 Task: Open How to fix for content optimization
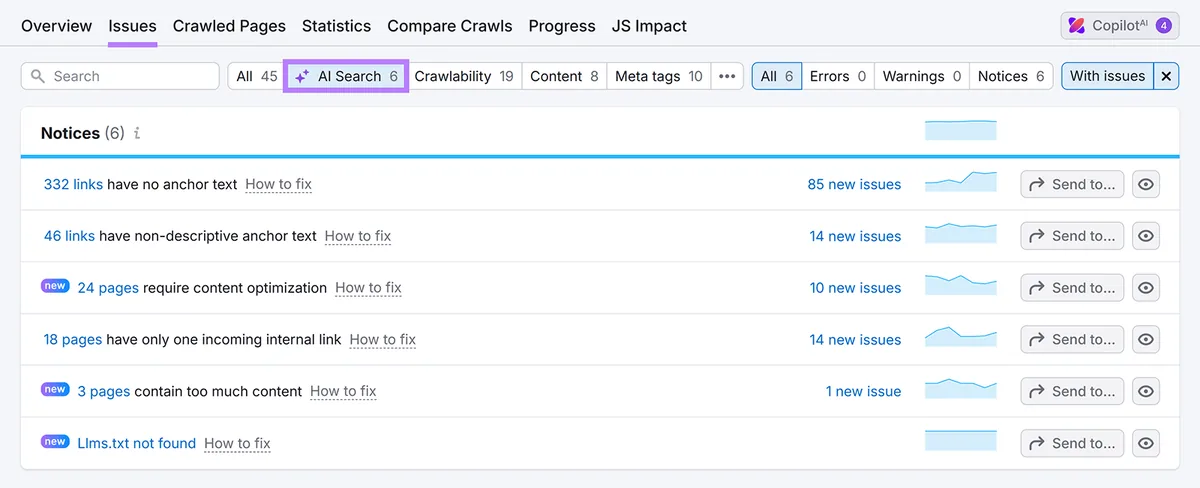point(368,288)
